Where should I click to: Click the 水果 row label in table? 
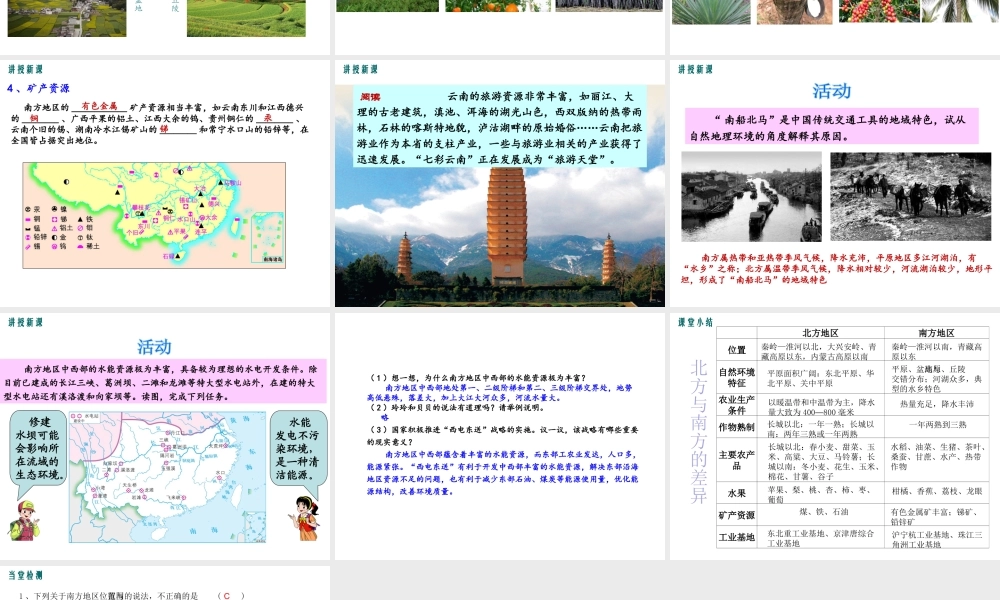[737, 493]
